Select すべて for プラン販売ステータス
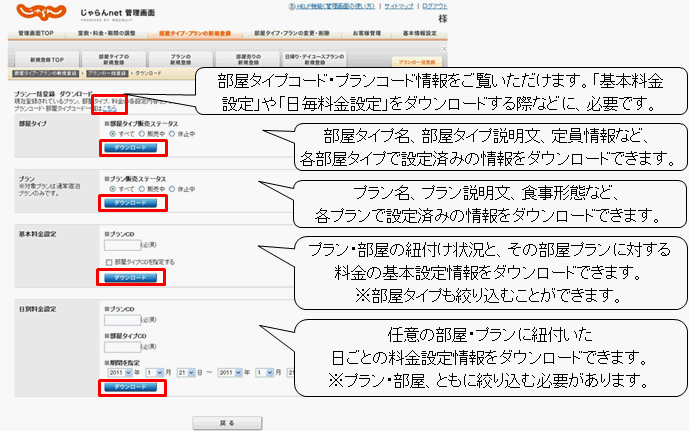Viewport: 689px width, 431px height. [112, 189]
